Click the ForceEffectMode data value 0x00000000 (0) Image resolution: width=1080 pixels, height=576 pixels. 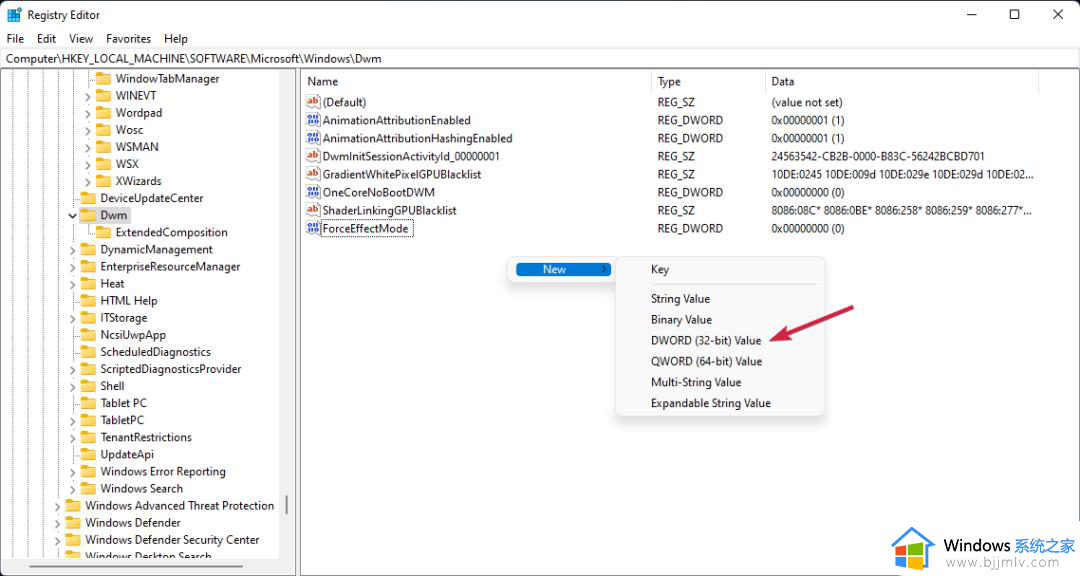807,228
